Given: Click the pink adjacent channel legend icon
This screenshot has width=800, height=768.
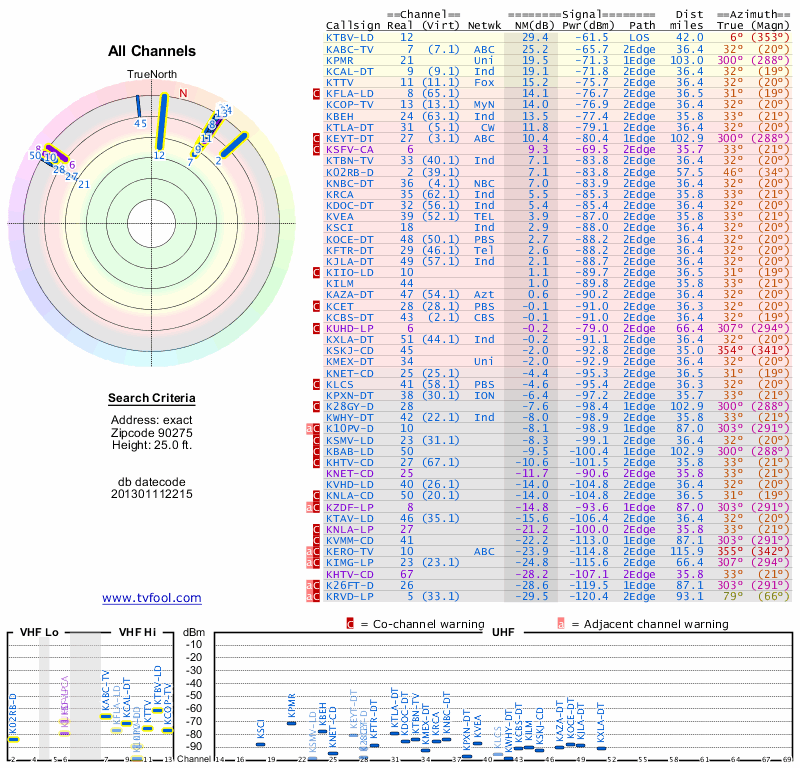Looking at the screenshot, I should point(561,624).
